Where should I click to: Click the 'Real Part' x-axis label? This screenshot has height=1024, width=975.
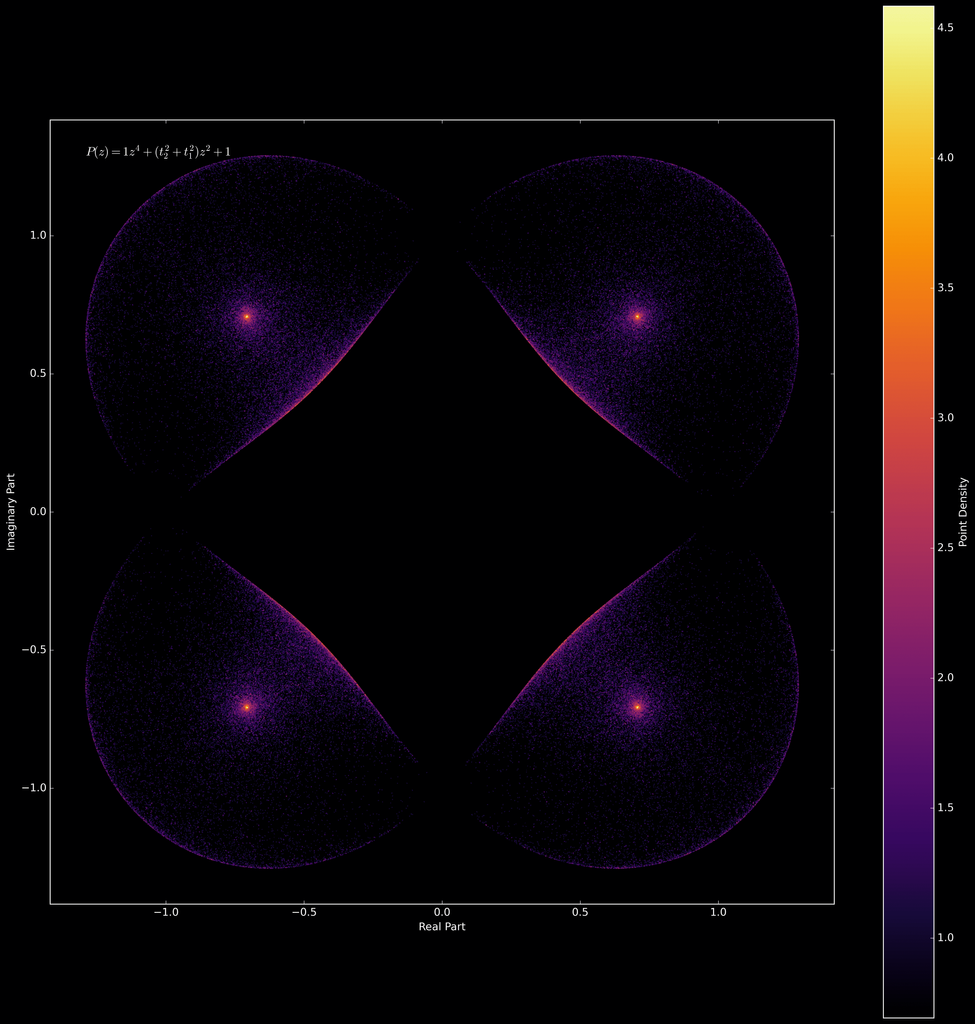(x=442, y=927)
